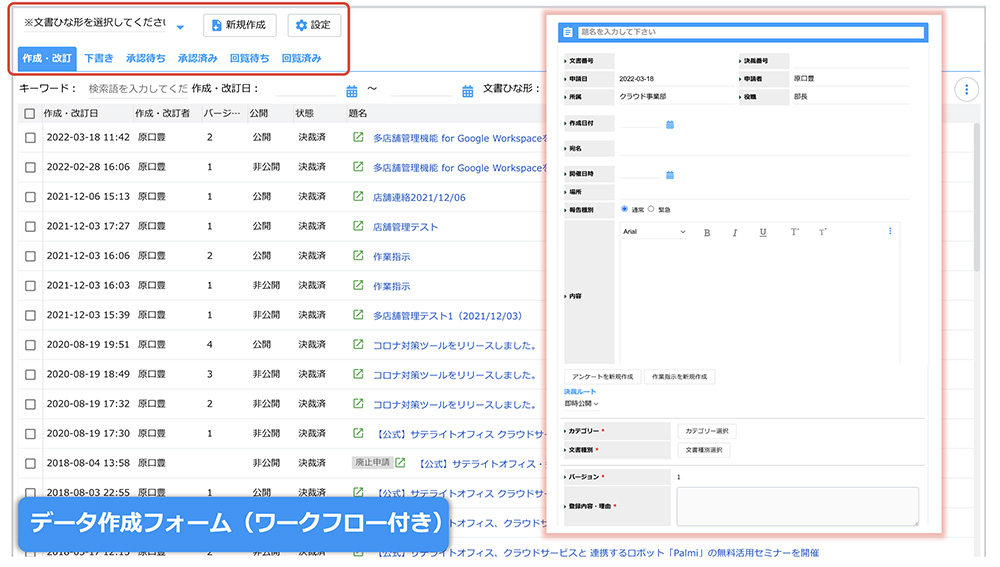Open the 作成日付 calendar icon in form
The image size is (1000, 567).
pos(670,124)
